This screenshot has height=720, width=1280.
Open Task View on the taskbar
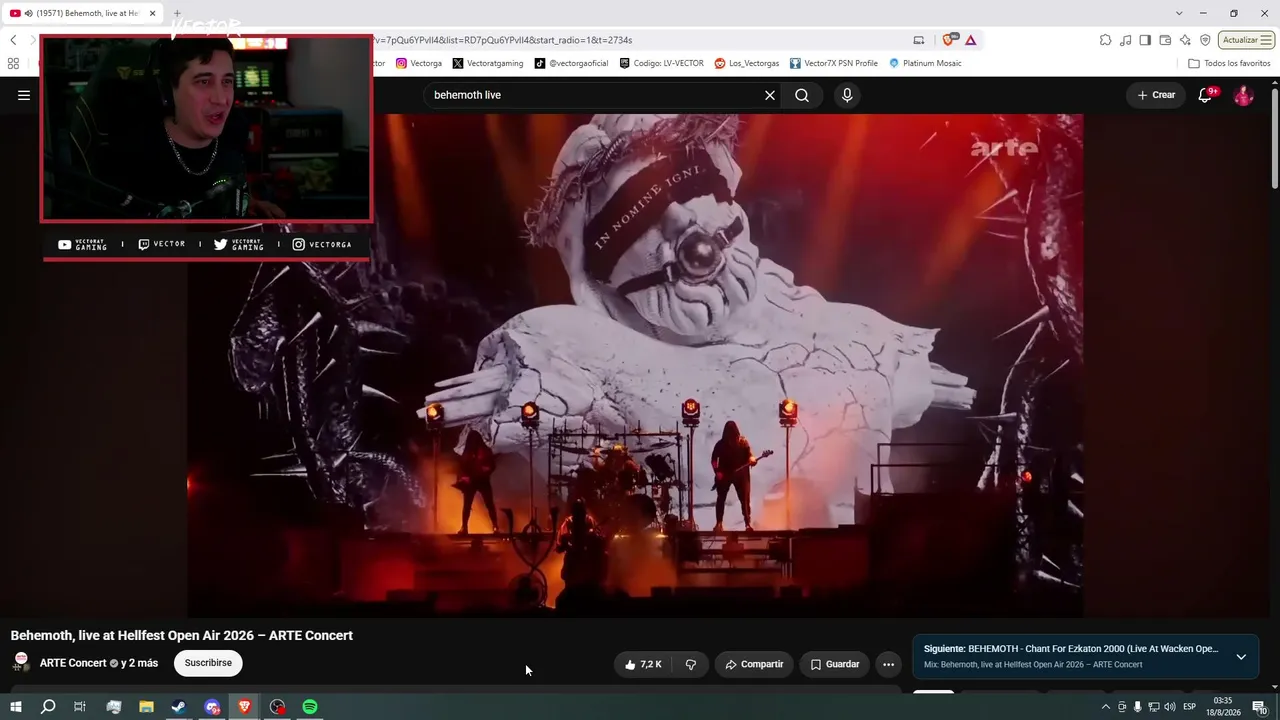click(80, 707)
